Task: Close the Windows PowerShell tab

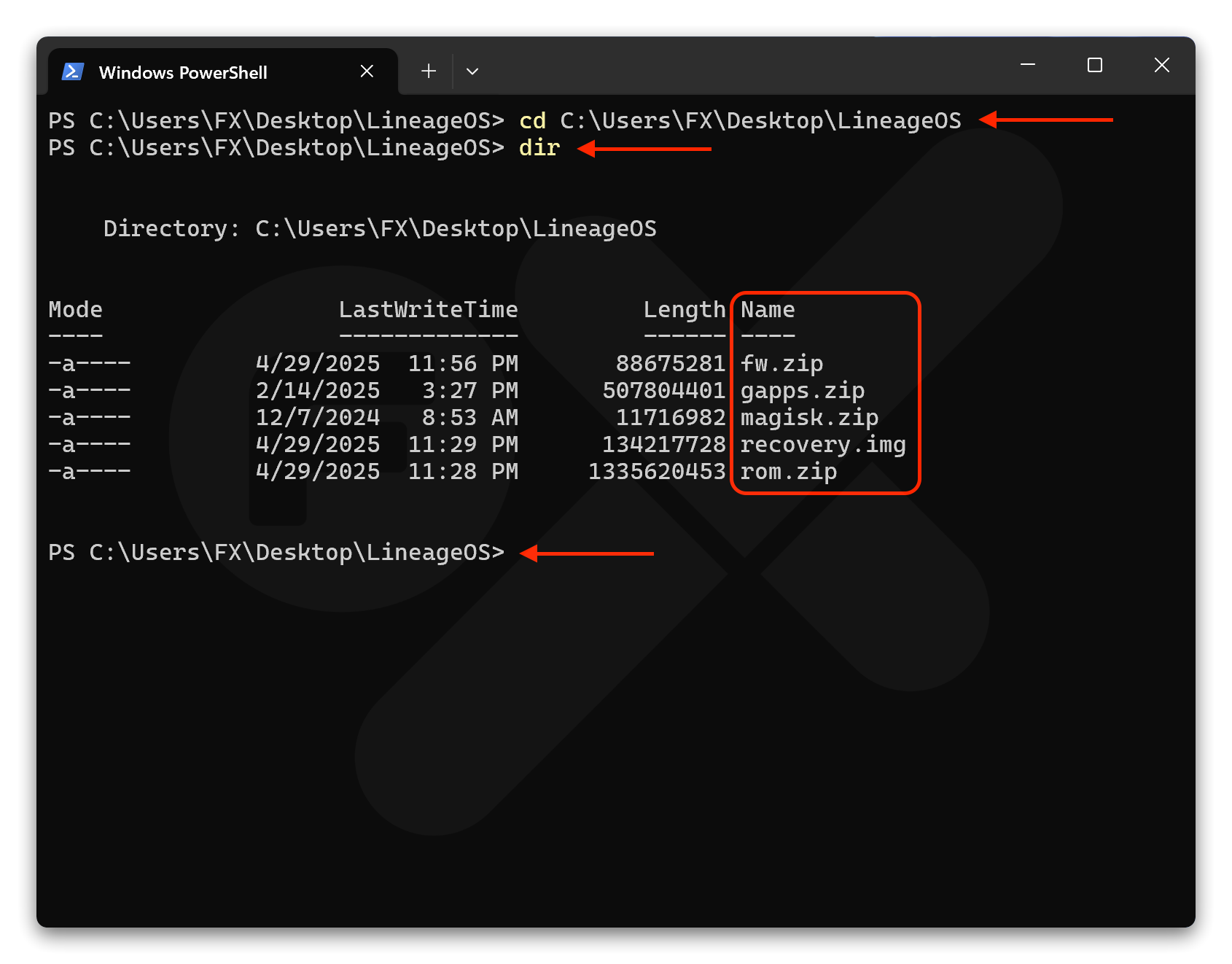Action: click(x=367, y=71)
